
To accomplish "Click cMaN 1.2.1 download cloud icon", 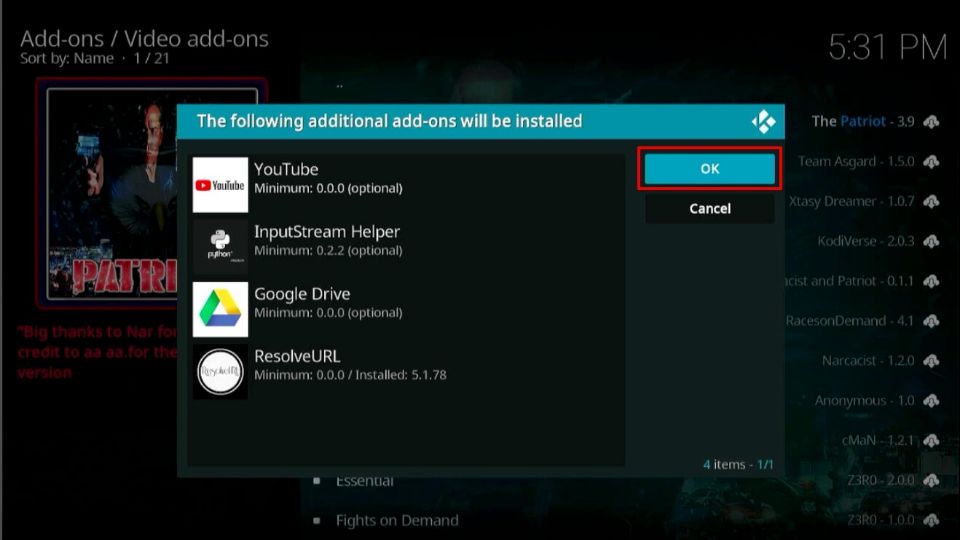I will [x=931, y=440].
